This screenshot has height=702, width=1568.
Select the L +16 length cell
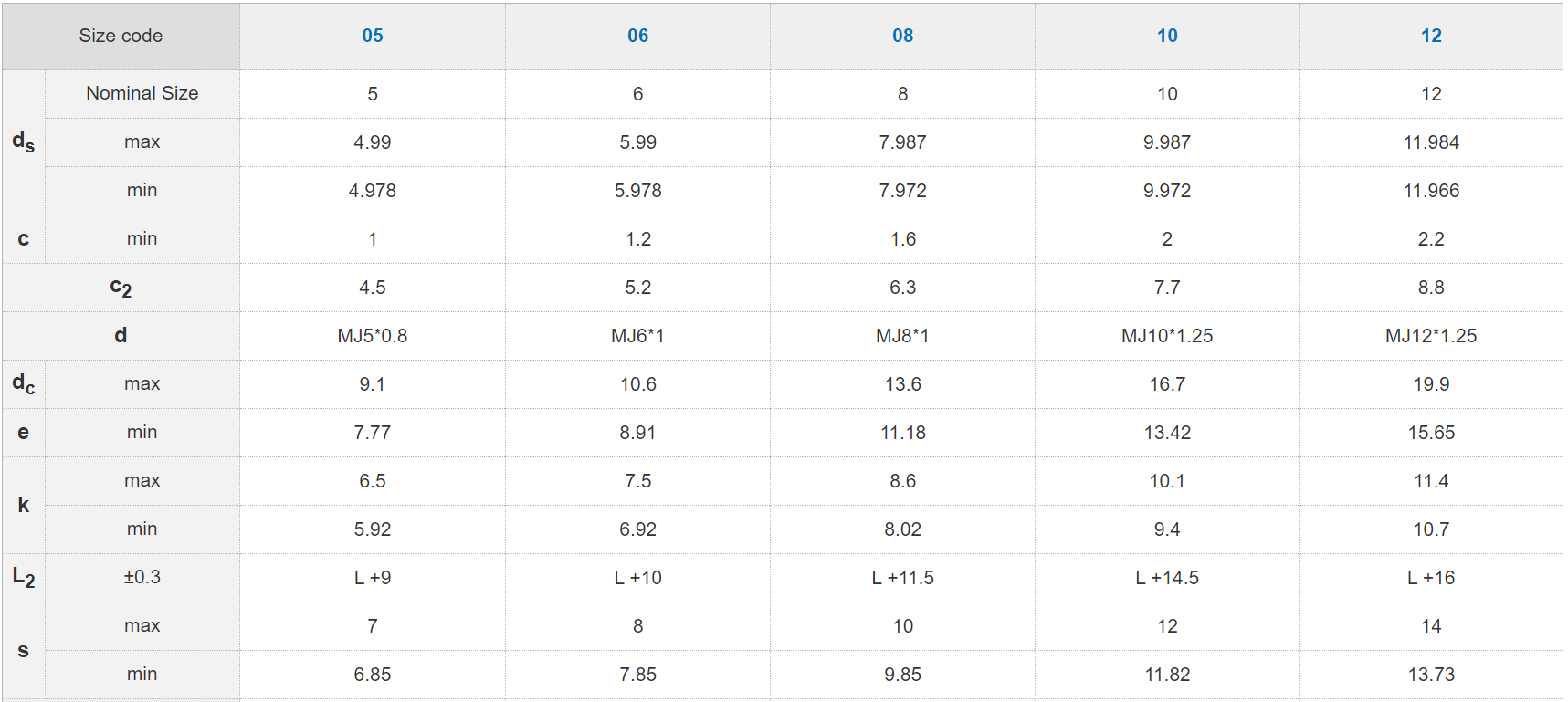tap(1431, 578)
